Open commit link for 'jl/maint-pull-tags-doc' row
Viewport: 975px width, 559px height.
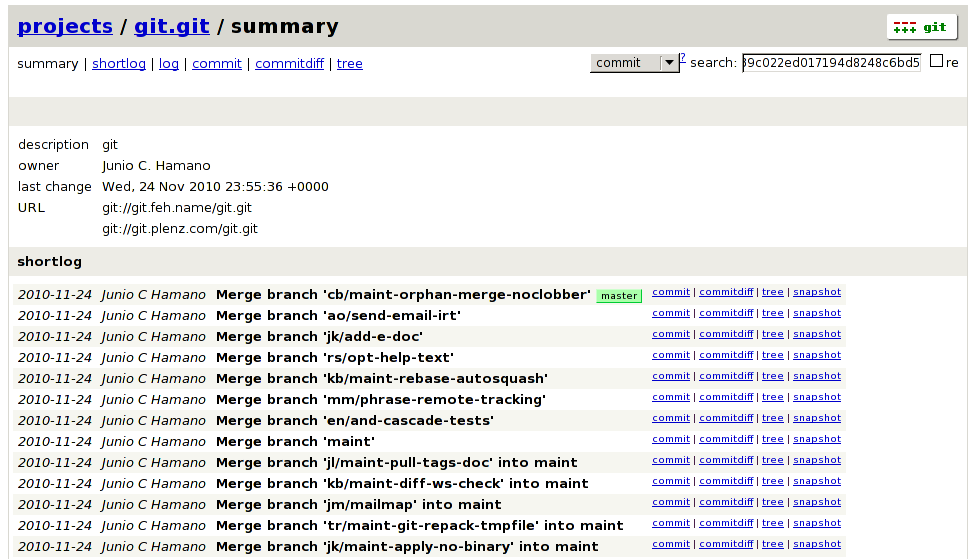pyautogui.click(x=671, y=460)
